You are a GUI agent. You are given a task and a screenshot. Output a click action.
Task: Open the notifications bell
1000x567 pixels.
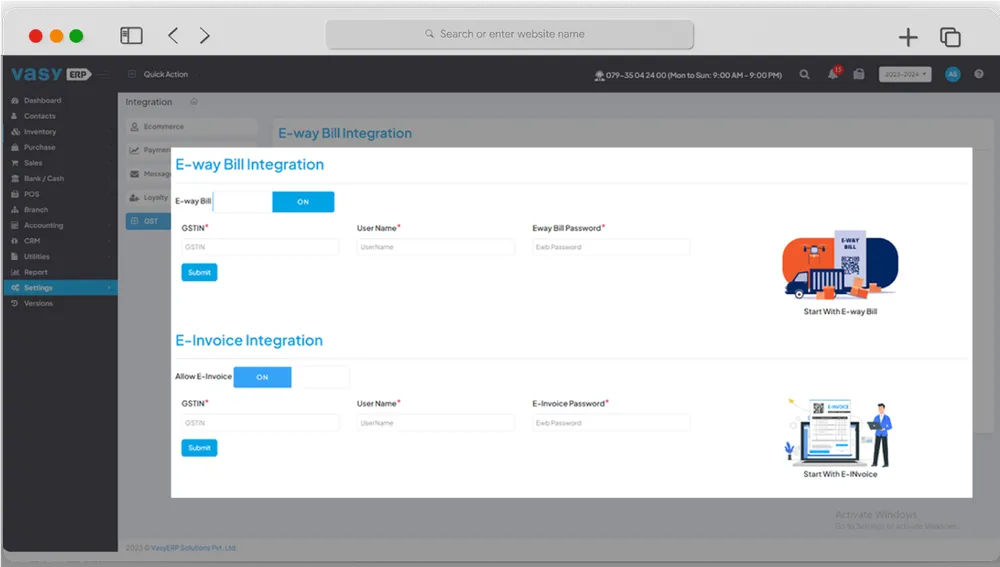tap(834, 74)
